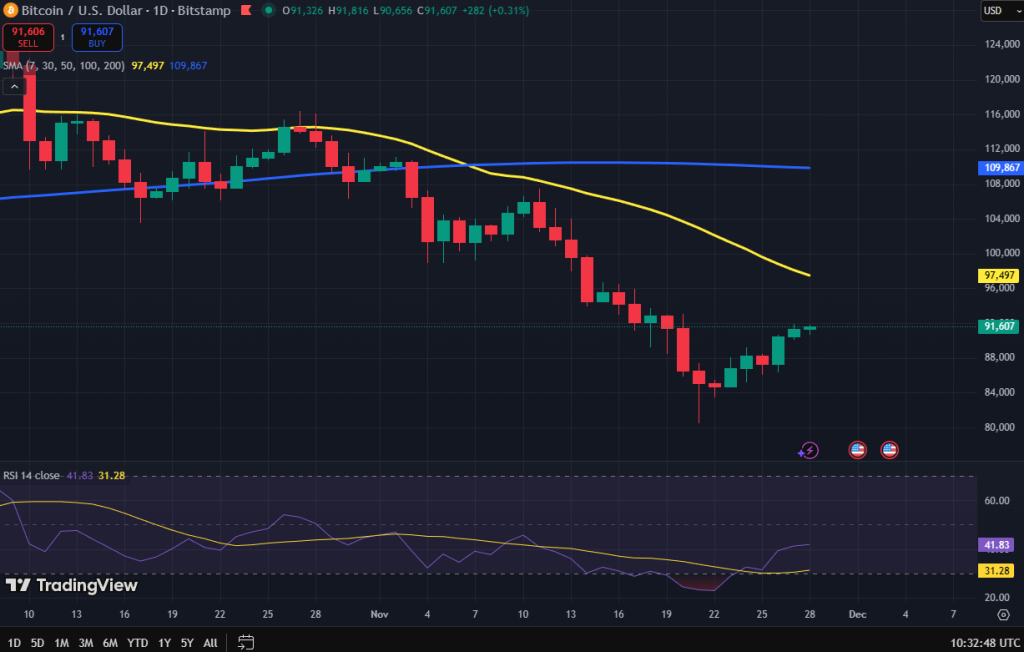Click the RSI 14 close legend label
This screenshot has height=652, width=1024.
coord(31,476)
